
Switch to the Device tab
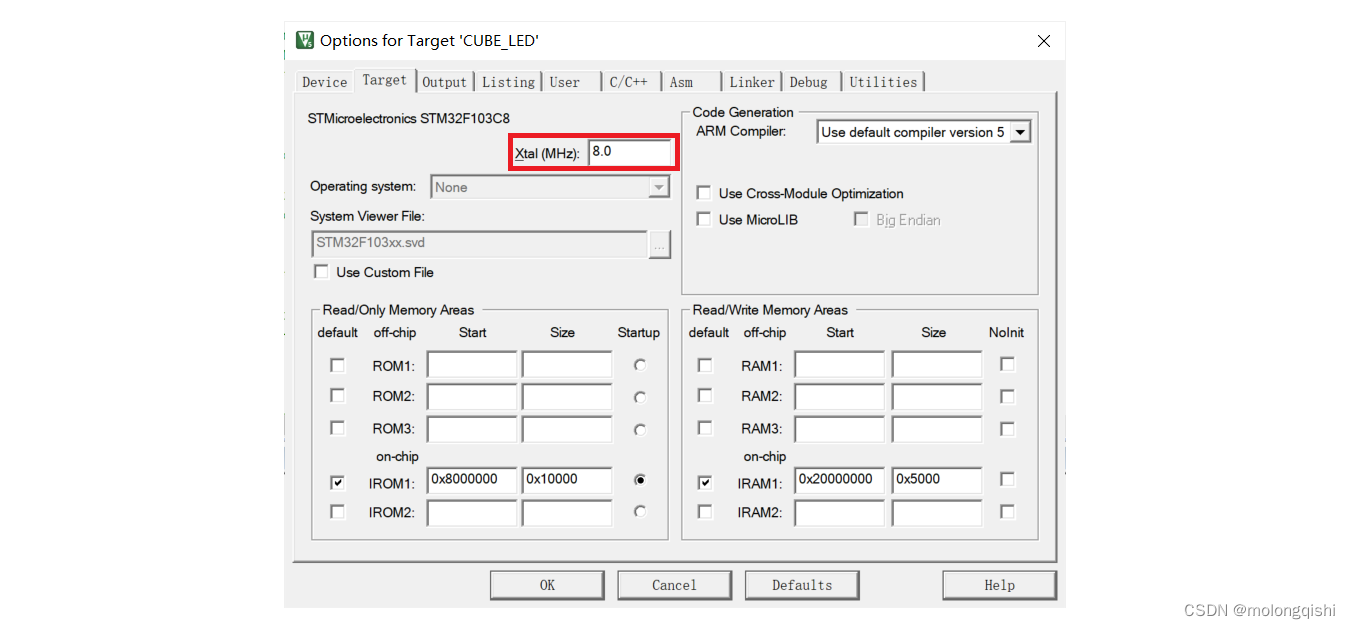(325, 82)
